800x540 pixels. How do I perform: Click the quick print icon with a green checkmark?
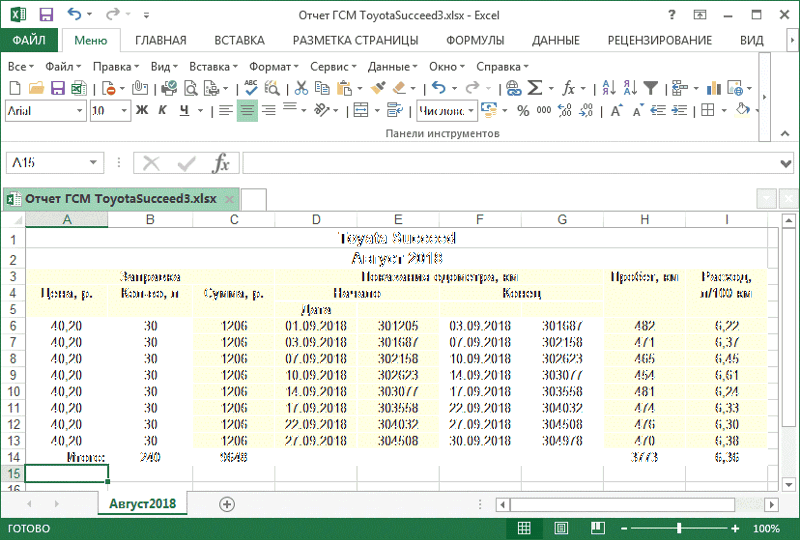(x=169, y=88)
